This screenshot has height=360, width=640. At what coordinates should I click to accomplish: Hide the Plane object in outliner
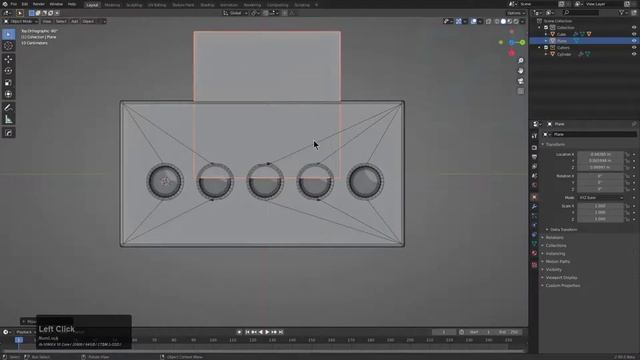point(634,41)
